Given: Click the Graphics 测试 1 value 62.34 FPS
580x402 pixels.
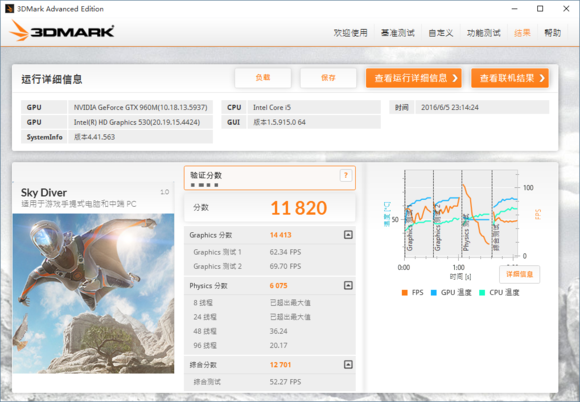Looking at the screenshot, I should pyautogui.click(x=285, y=252).
